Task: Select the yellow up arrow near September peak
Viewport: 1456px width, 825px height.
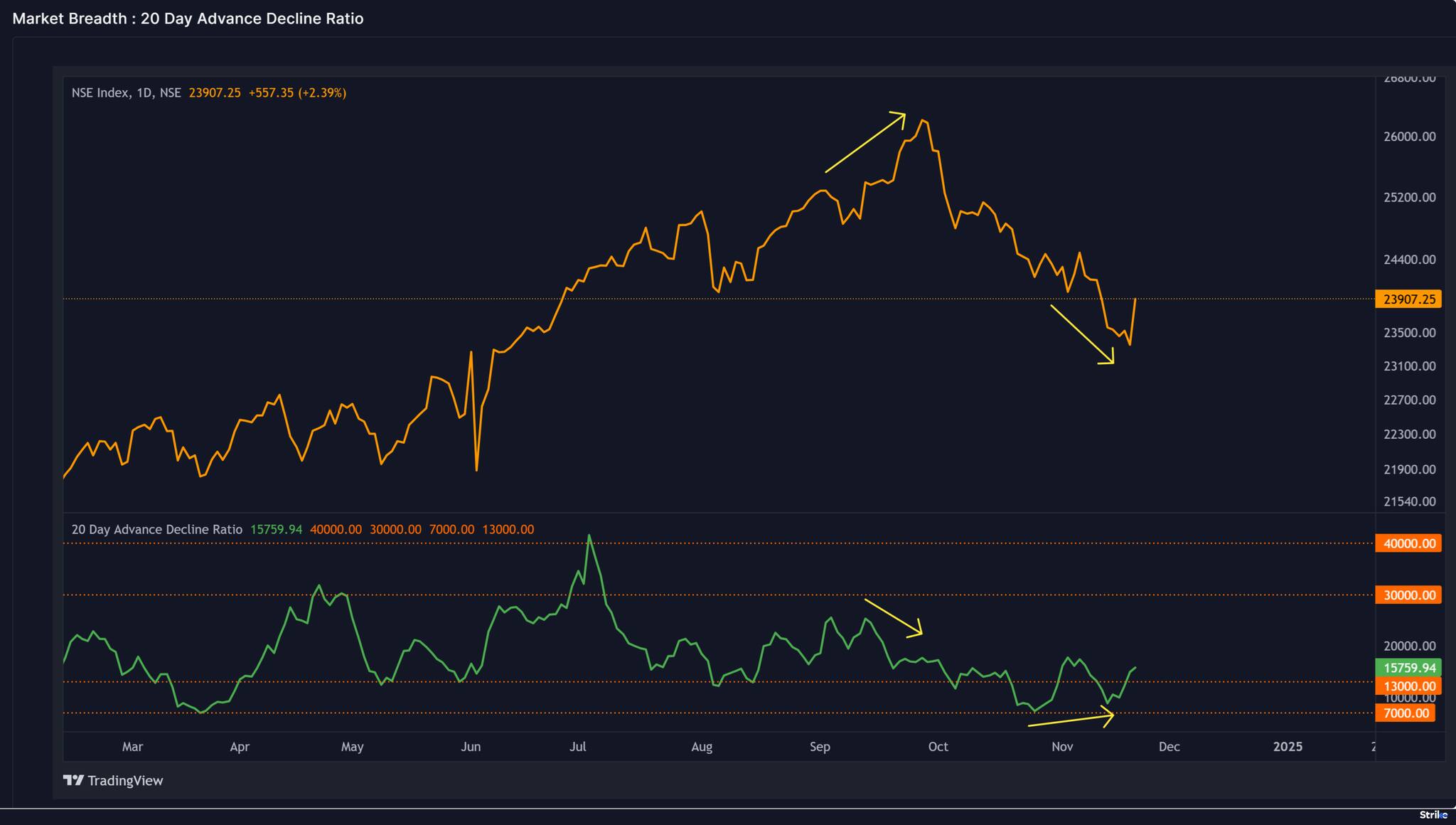Action: coord(864,142)
